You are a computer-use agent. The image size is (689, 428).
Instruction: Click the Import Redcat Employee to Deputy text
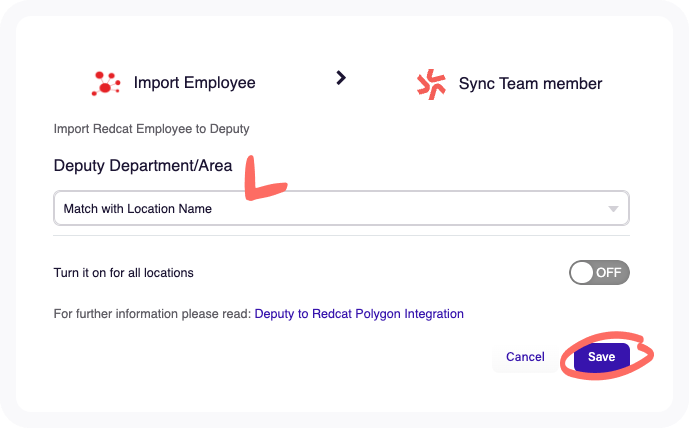pos(152,129)
